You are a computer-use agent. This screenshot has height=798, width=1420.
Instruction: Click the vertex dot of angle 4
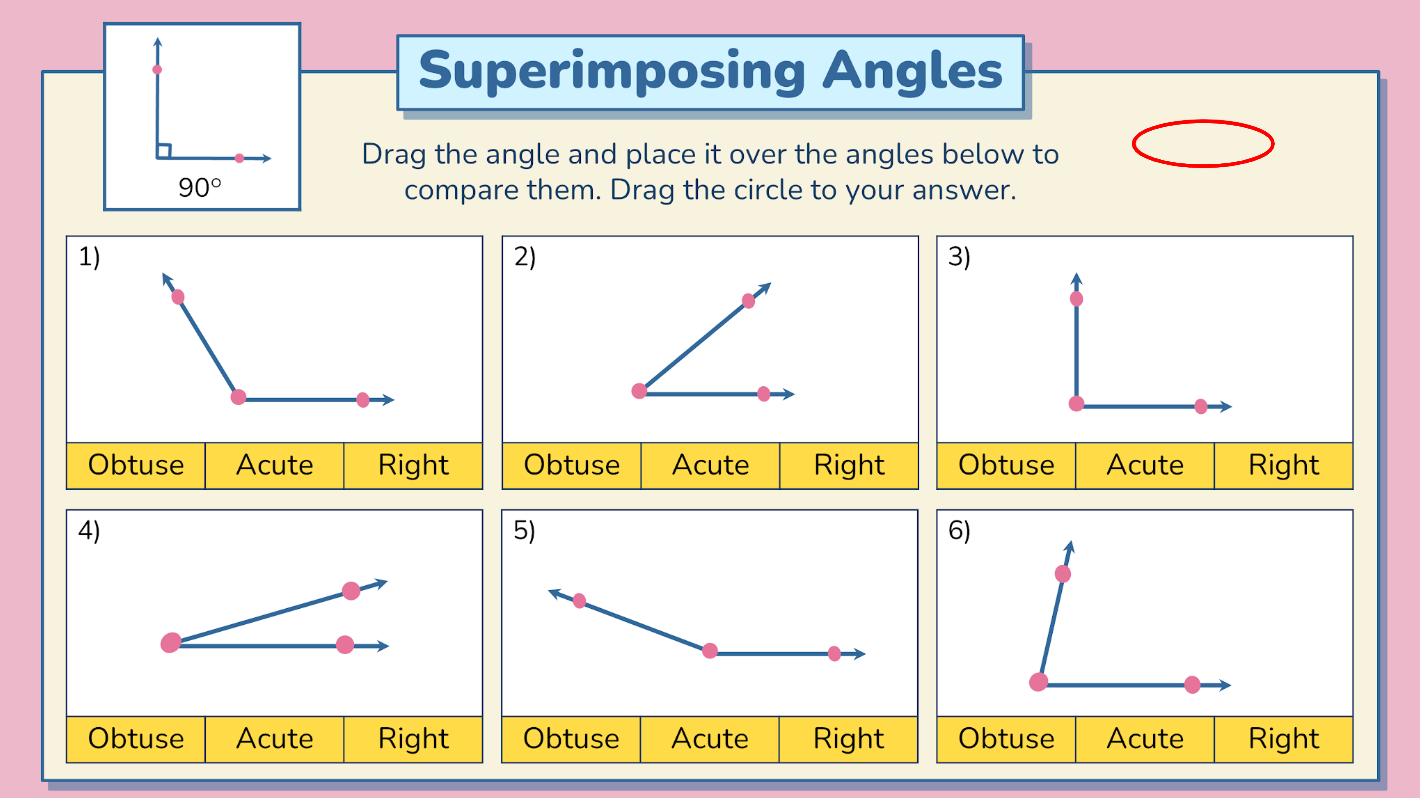pos(171,643)
